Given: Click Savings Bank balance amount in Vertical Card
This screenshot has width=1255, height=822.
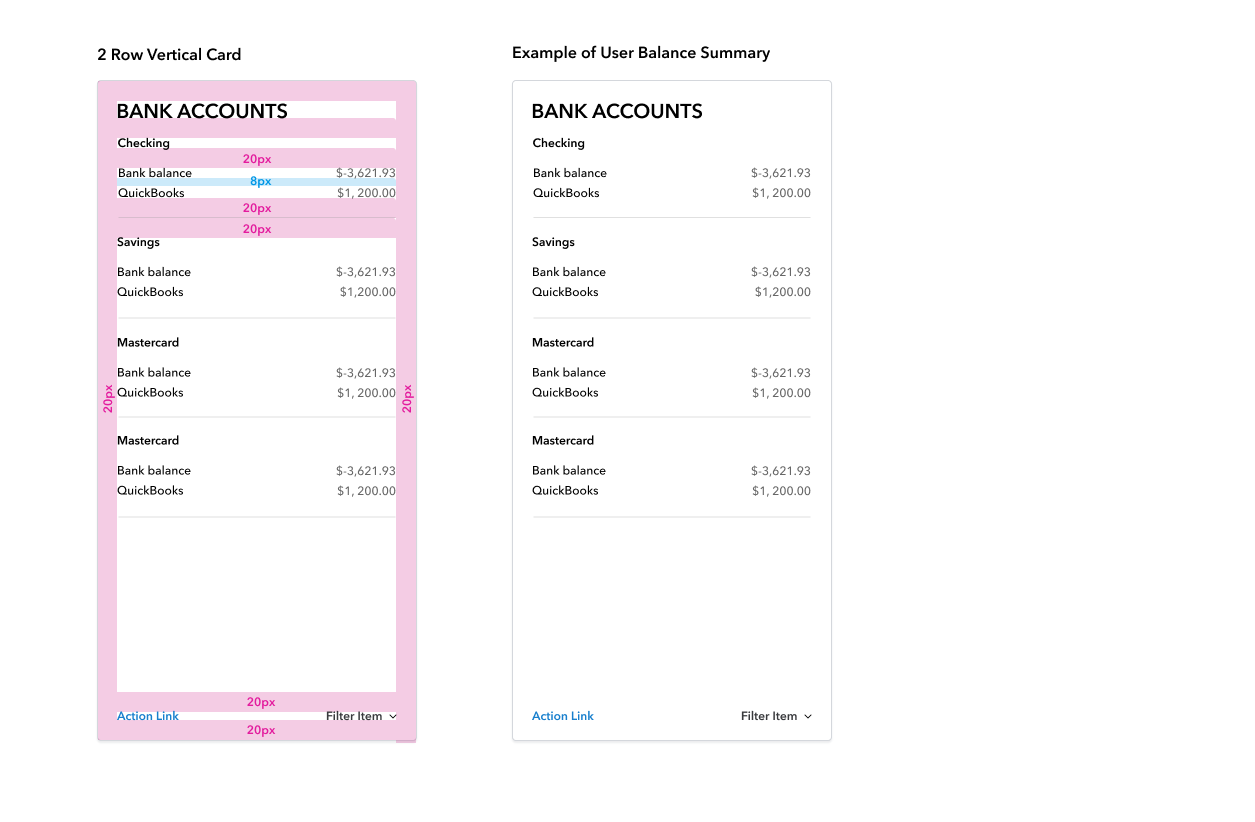Looking at the screenshot, I should [366, 272].
